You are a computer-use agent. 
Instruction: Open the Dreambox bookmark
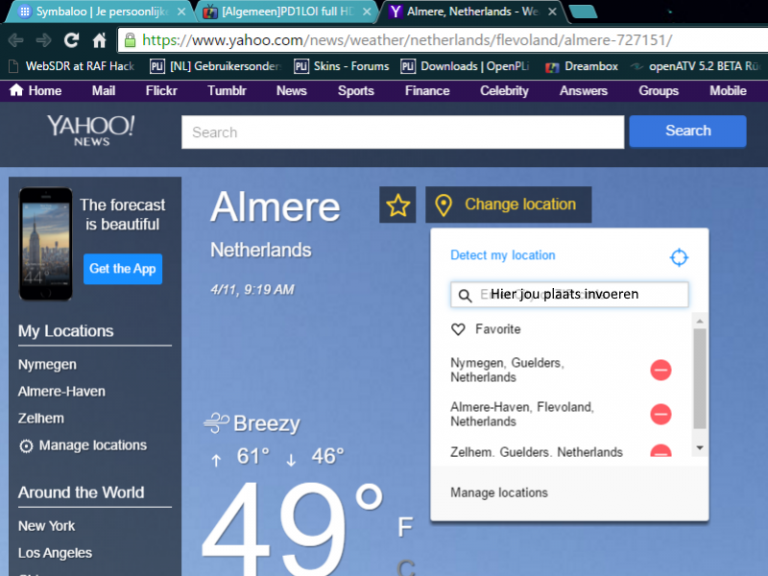tap(582, 66)
